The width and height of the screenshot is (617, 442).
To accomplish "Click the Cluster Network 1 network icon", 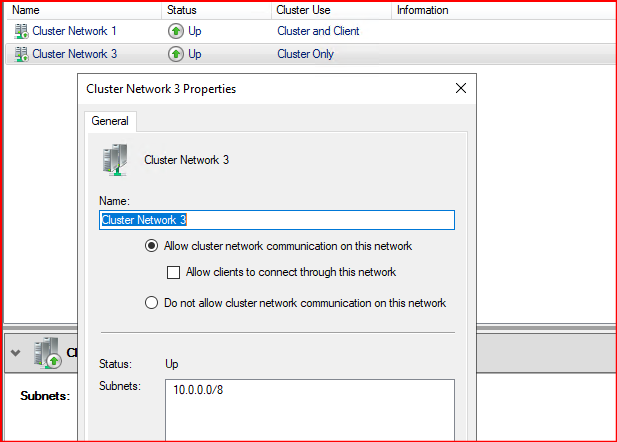I will 21,31.
